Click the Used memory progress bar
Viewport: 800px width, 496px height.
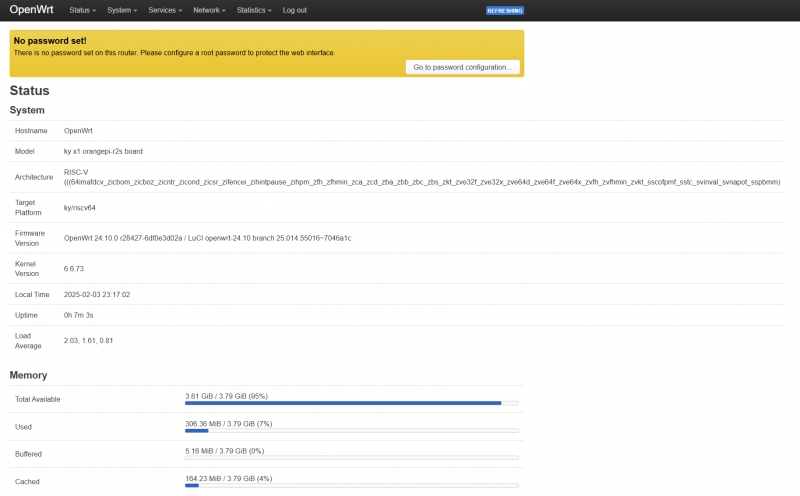click(352, 430)
